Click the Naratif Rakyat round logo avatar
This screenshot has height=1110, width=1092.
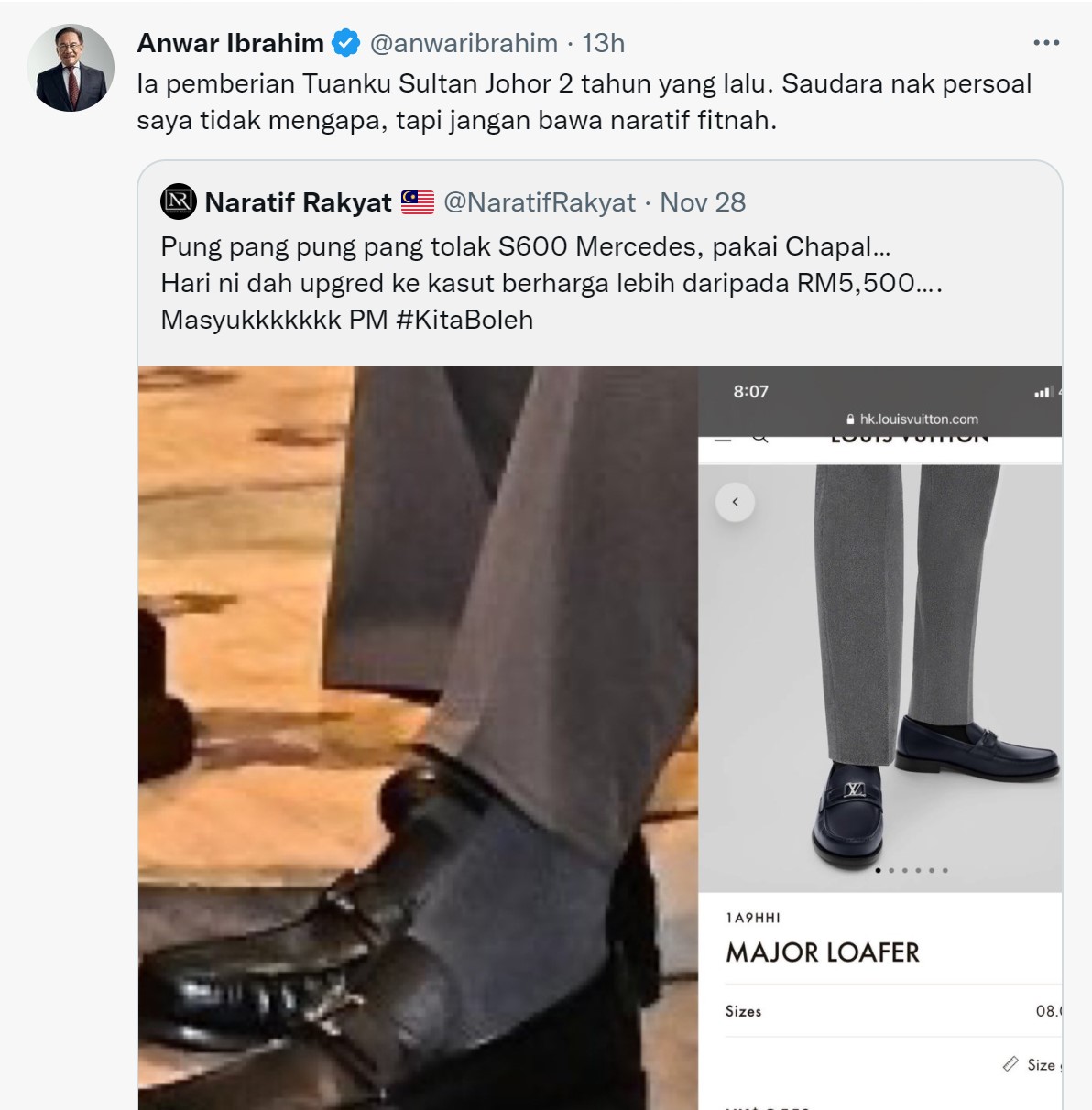pos(179,201)
